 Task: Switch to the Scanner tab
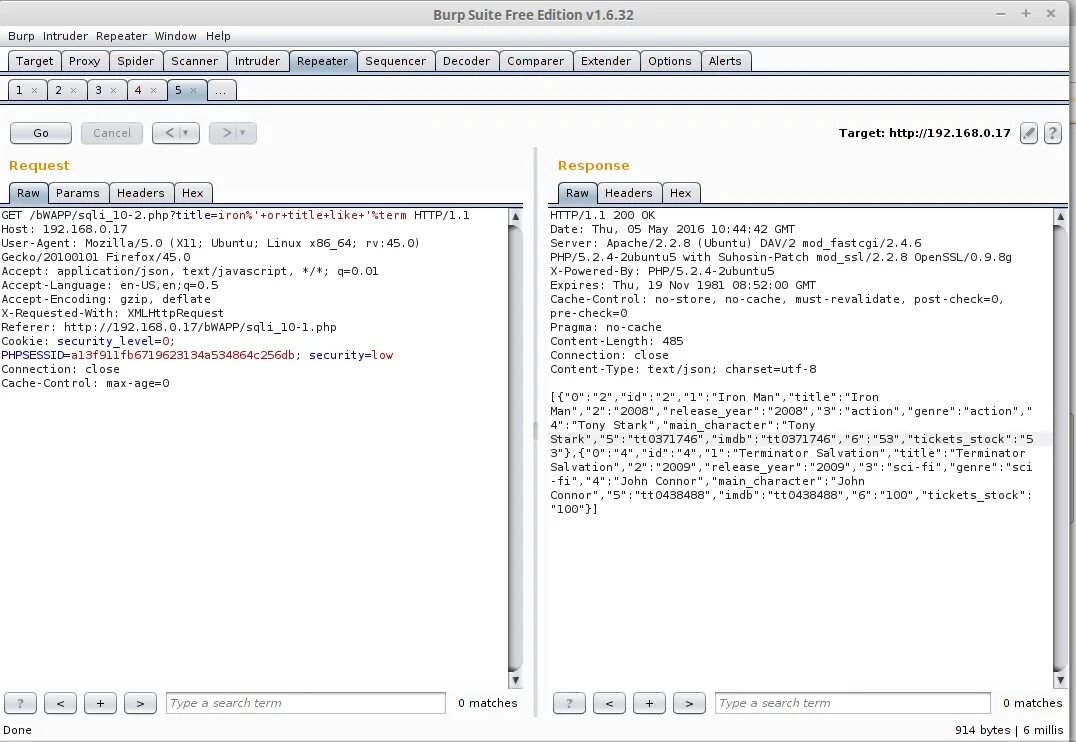point(194,61)
